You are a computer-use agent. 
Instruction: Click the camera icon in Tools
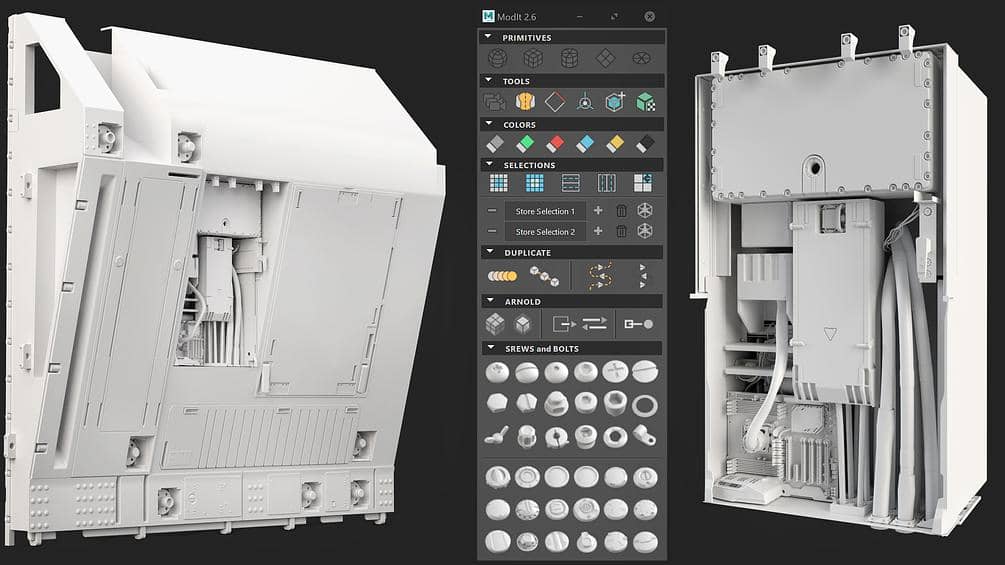(x=493, y=101)
